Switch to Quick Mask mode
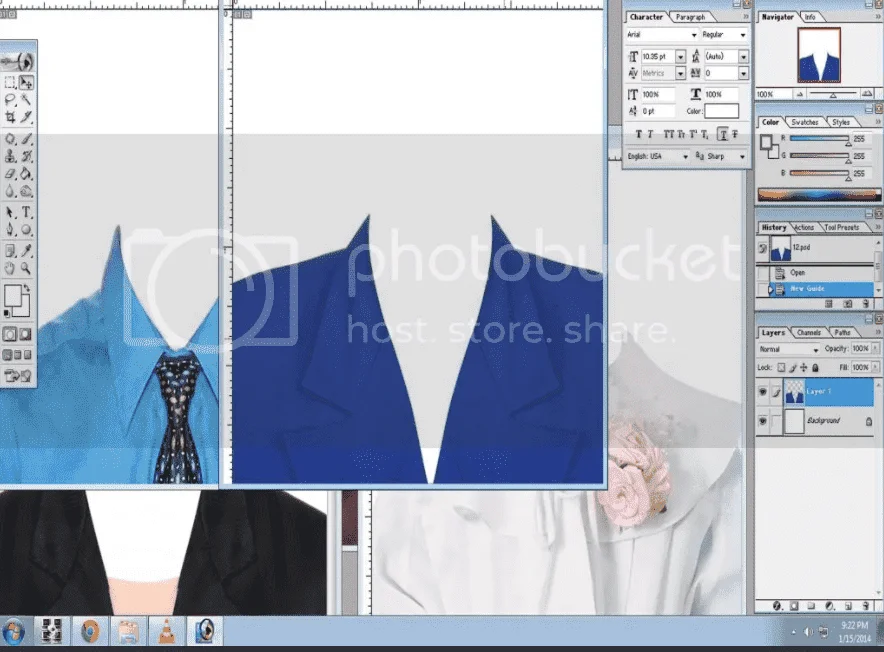Image resolution: width=884 pixels, height=652 pixels. pos(25,334)
